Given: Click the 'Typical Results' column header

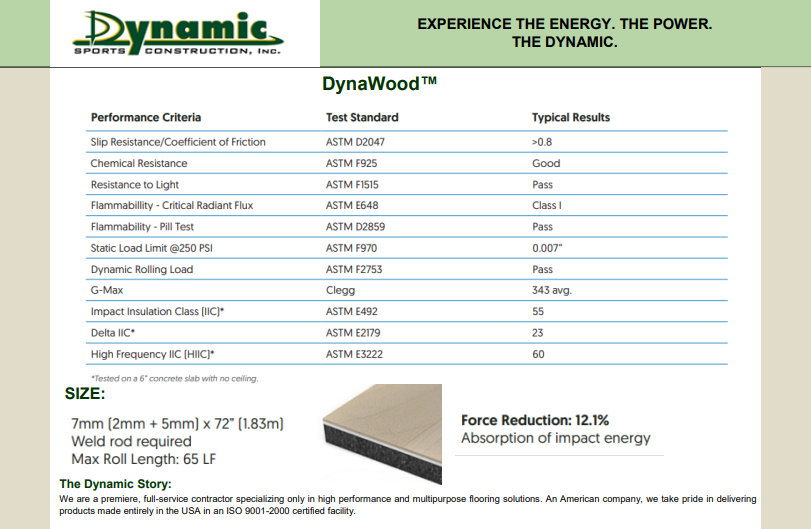Looking at the screenshot, I should pos(571,117).
